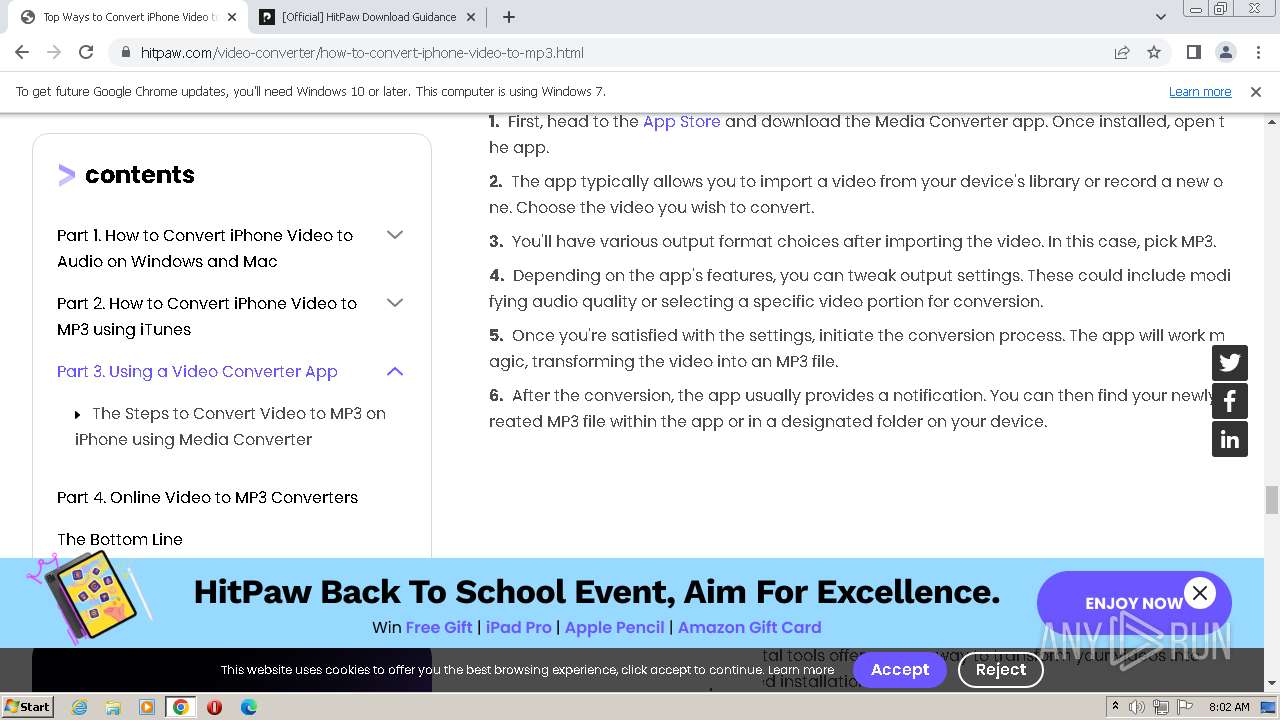Open the network icon in the system tray
This screenshot has height=720, width=1280.
point(1160,707)
